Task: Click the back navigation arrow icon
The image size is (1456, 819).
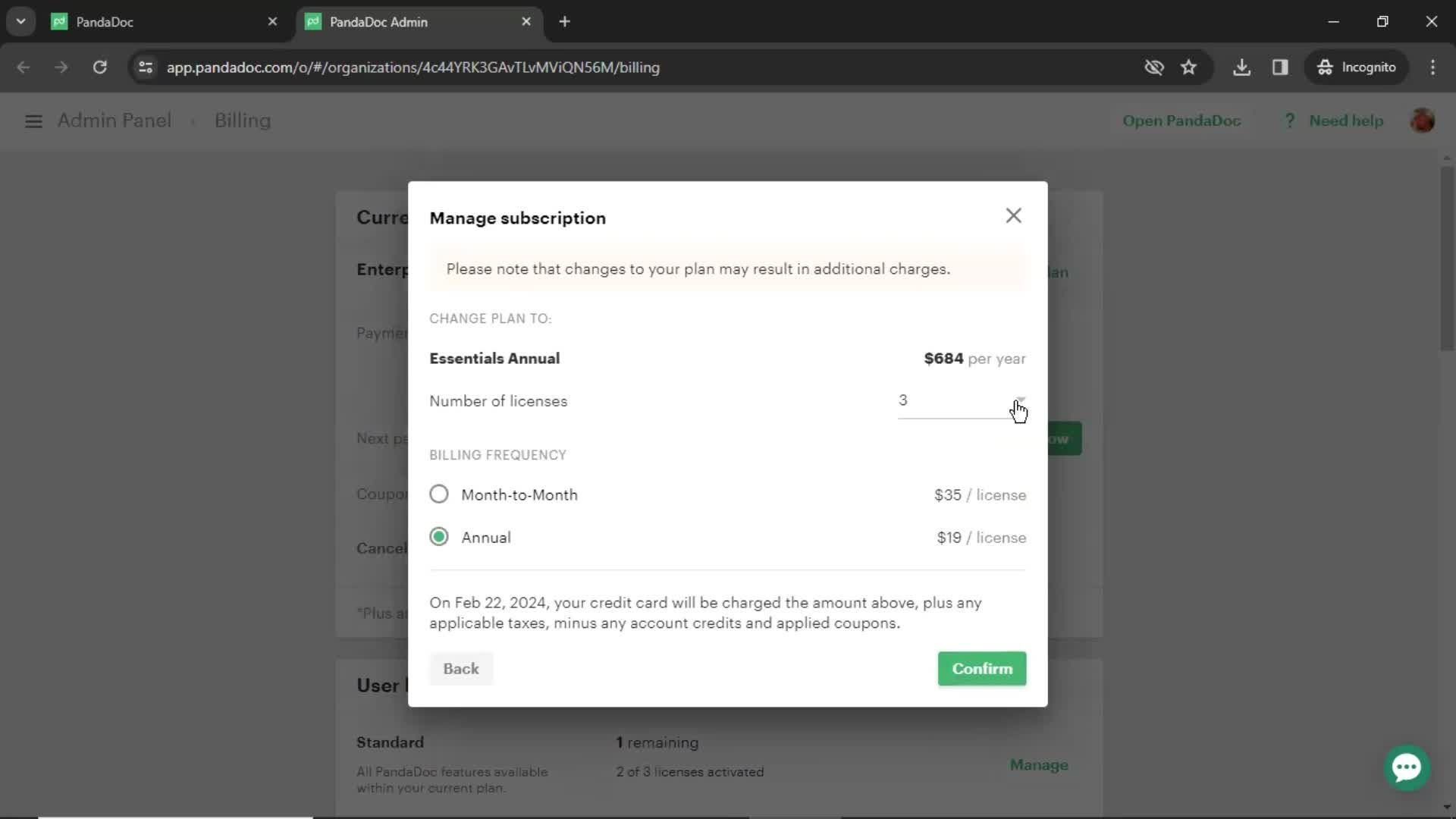Action: click(22, 67)
